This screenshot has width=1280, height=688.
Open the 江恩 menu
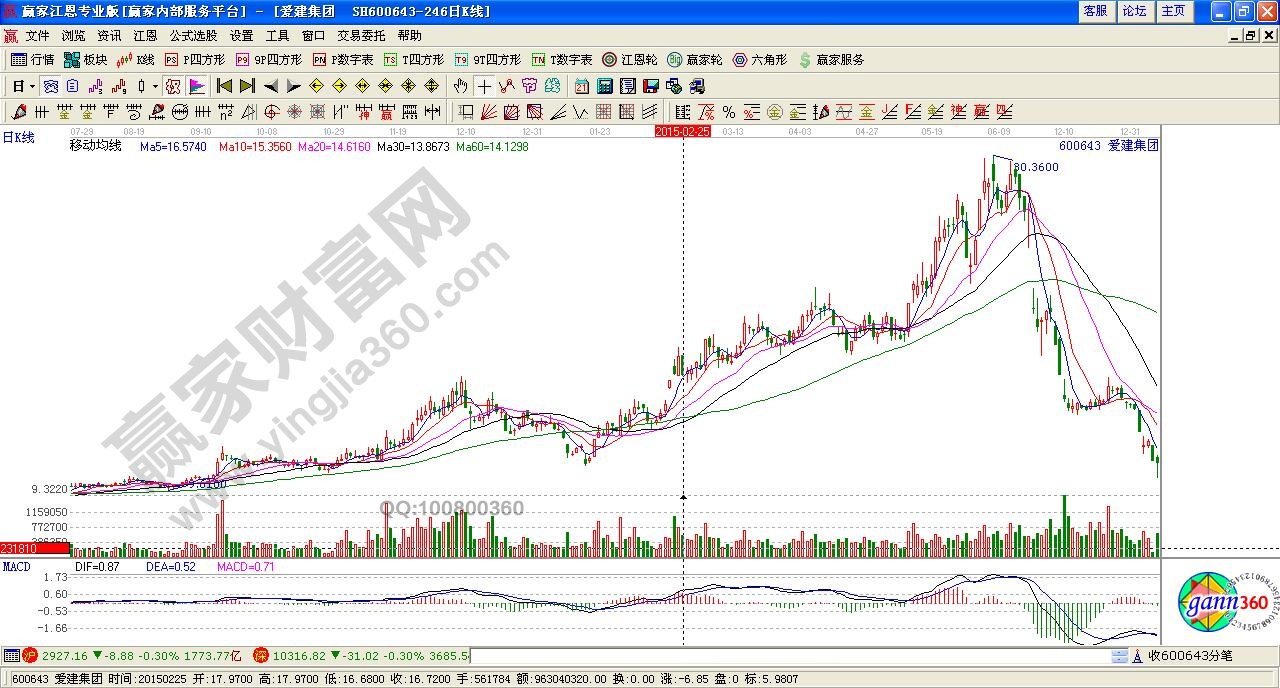pos(145,36)
